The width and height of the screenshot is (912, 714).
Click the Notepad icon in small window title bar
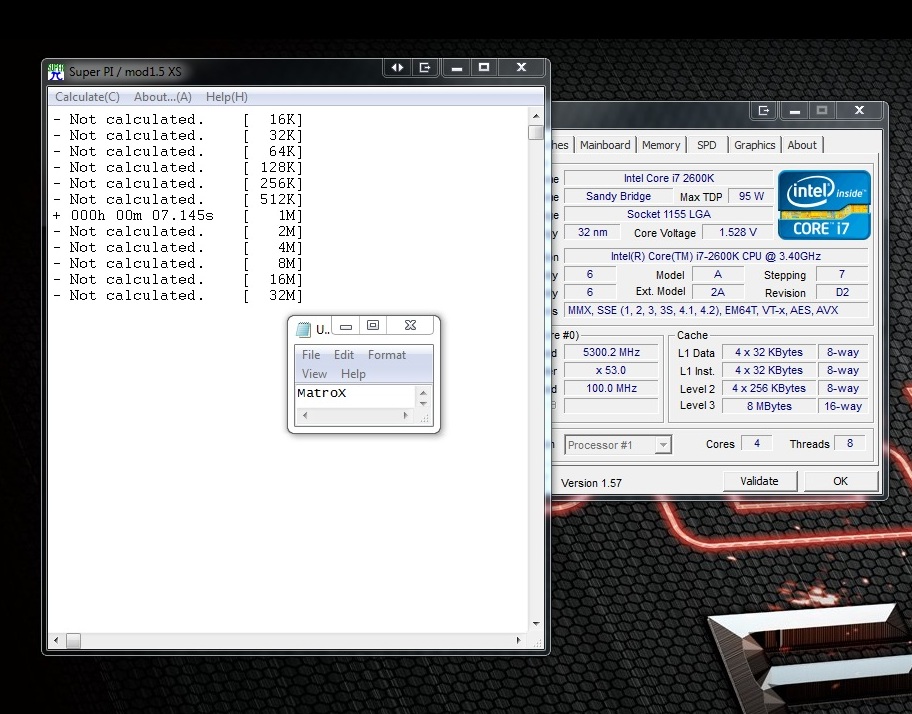coord(304,329)
